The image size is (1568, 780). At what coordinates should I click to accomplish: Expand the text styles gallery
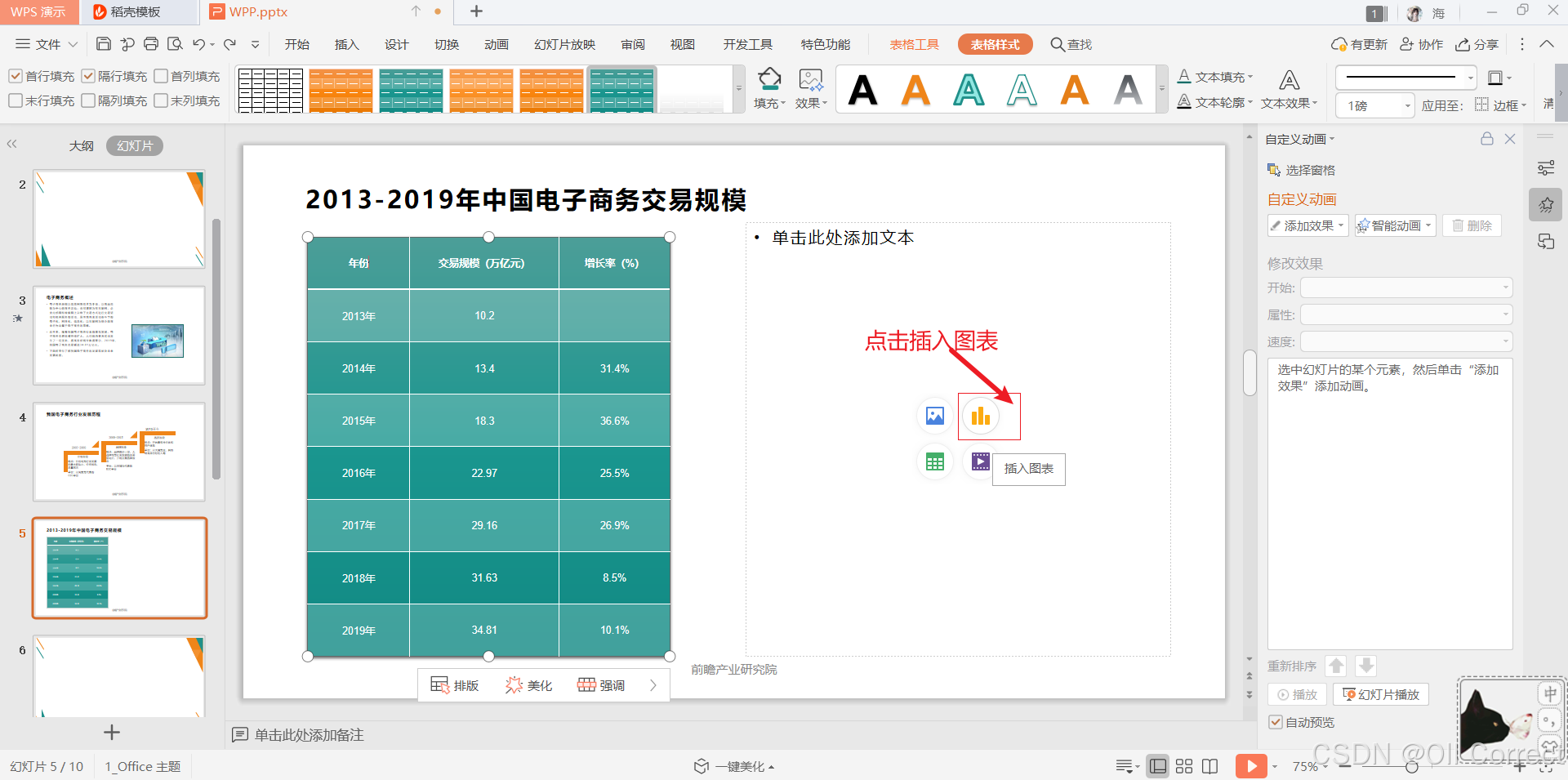1162,89
